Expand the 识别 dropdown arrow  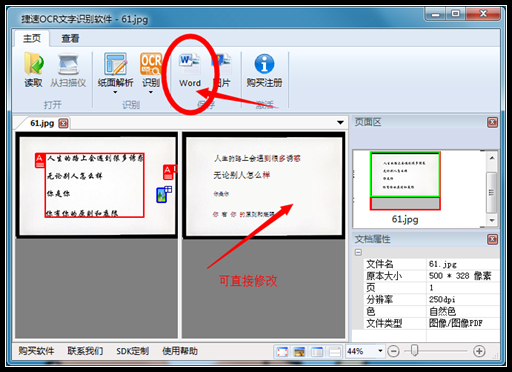151,92
